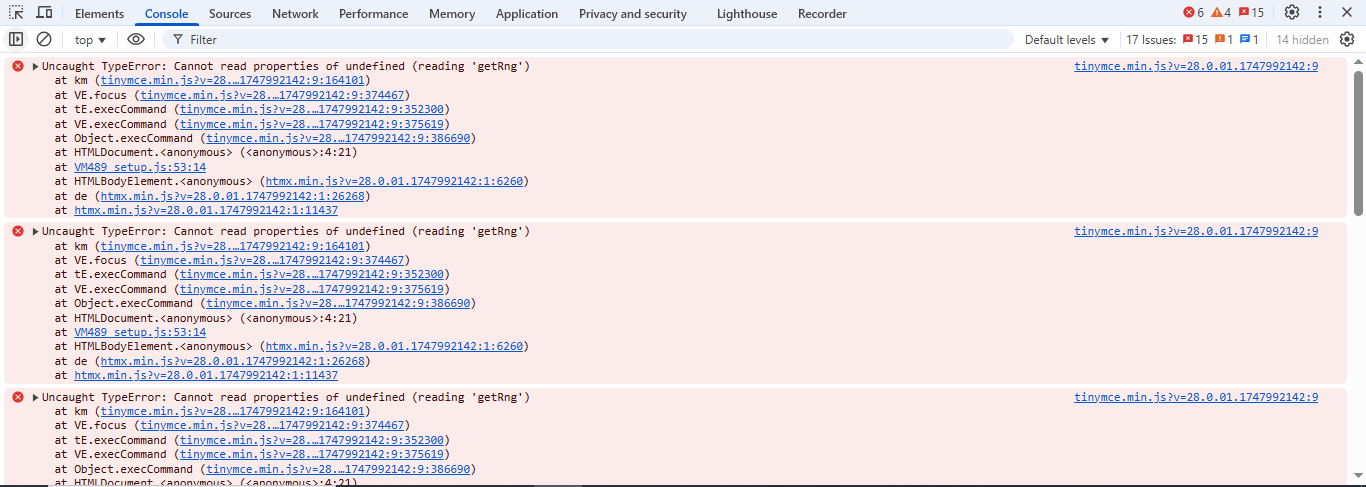Screen dimensions: 1366x487
Task: Open third error's VE.focus 9:374467 link
Action: tap(274, 425)
